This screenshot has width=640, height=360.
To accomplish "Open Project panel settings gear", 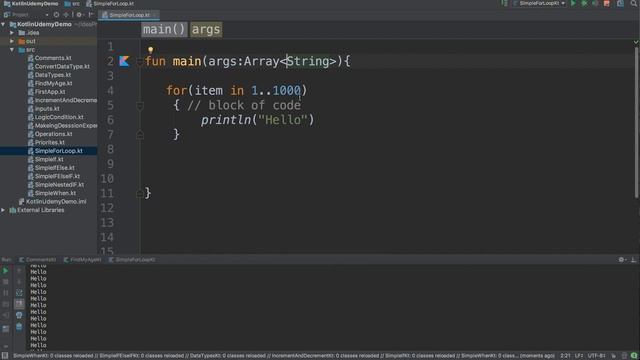I will (x=80, y=15).
